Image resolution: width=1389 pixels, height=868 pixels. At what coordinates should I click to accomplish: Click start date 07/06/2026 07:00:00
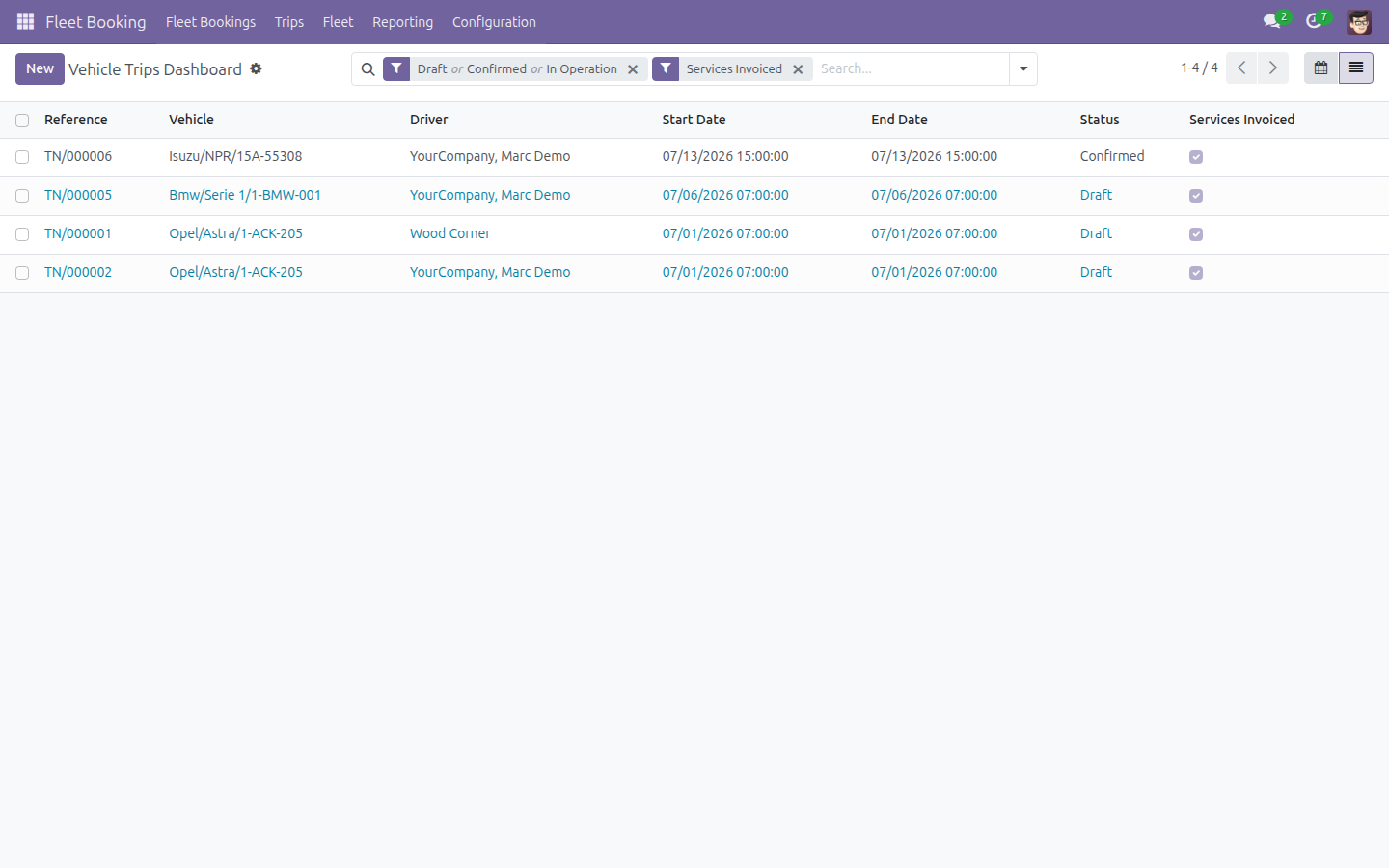point(725,195)
